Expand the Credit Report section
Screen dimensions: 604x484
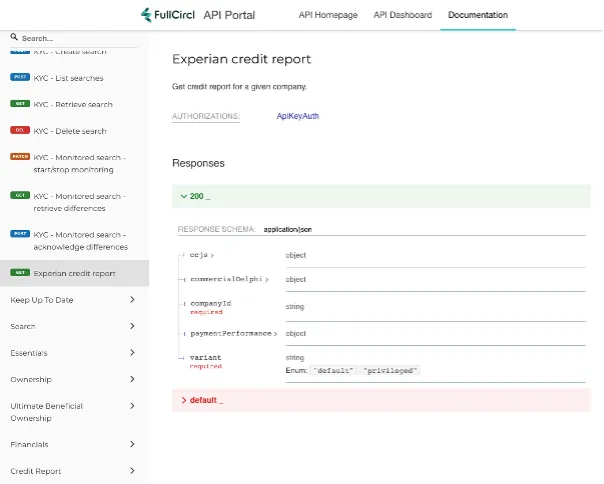click(x=74, y=471)
